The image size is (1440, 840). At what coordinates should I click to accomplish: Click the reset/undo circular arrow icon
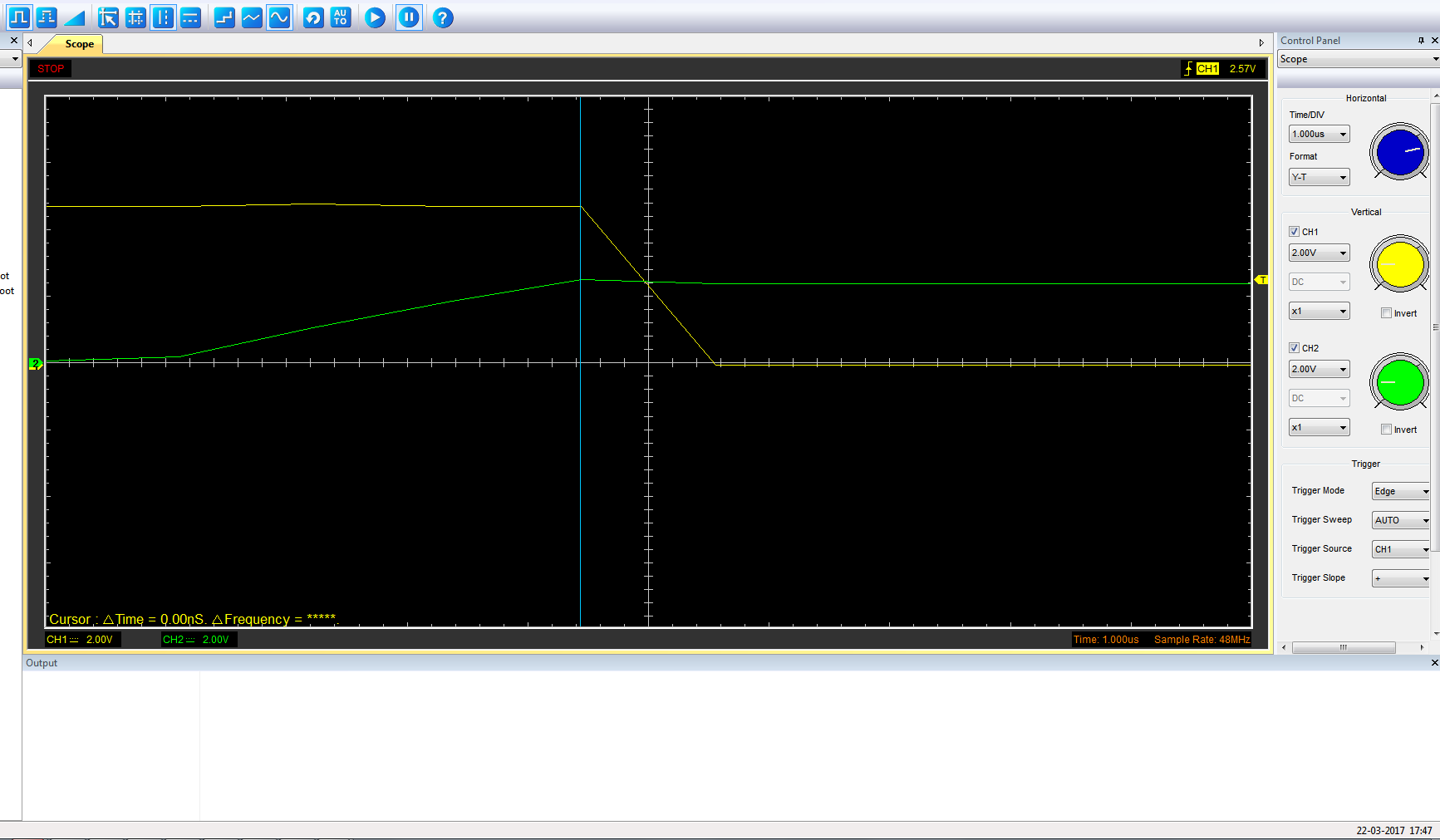point(313,17)
